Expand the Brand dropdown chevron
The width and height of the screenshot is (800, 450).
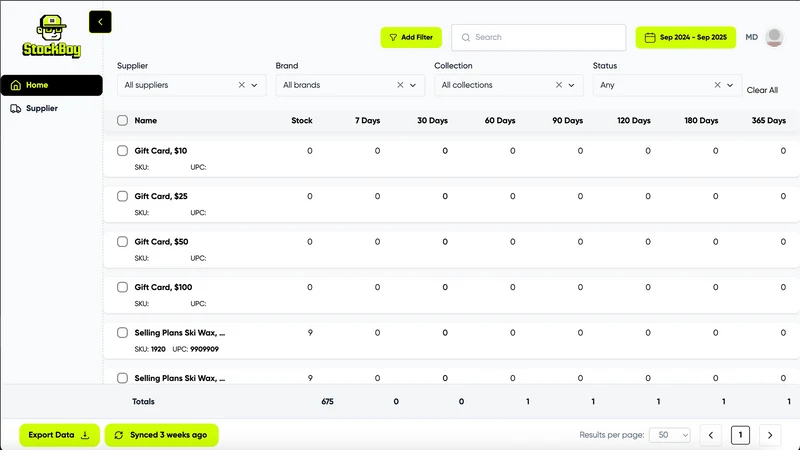click(413, 85)
